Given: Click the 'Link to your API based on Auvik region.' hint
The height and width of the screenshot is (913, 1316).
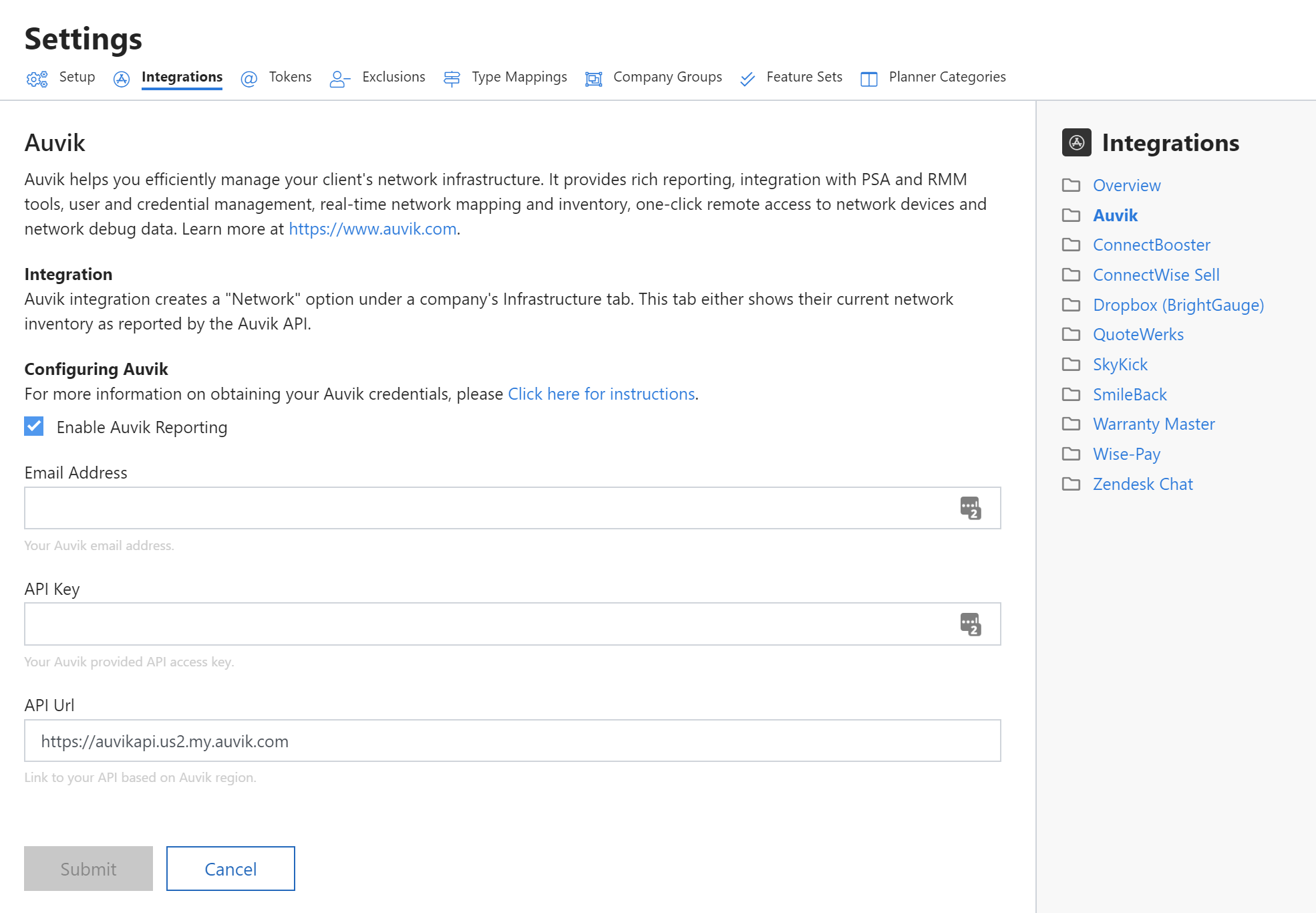Looking at the screenshot, I should (140, 777).
